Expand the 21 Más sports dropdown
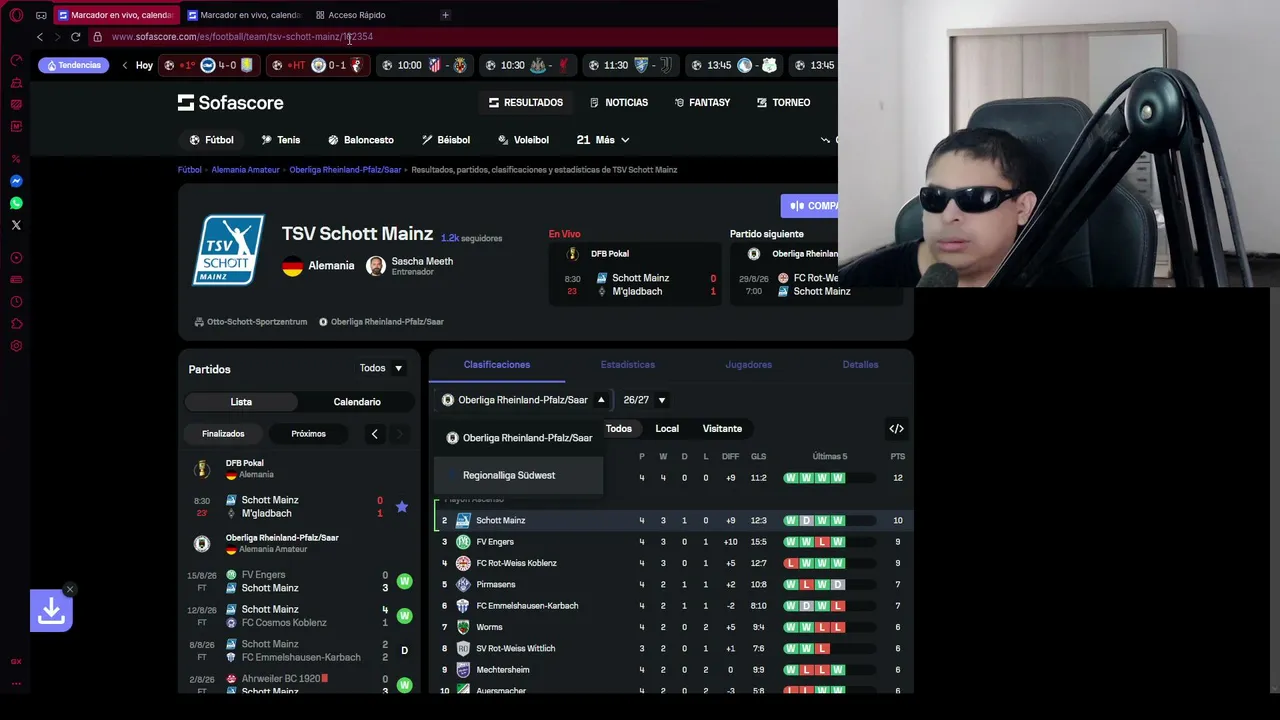 (603, 140)
